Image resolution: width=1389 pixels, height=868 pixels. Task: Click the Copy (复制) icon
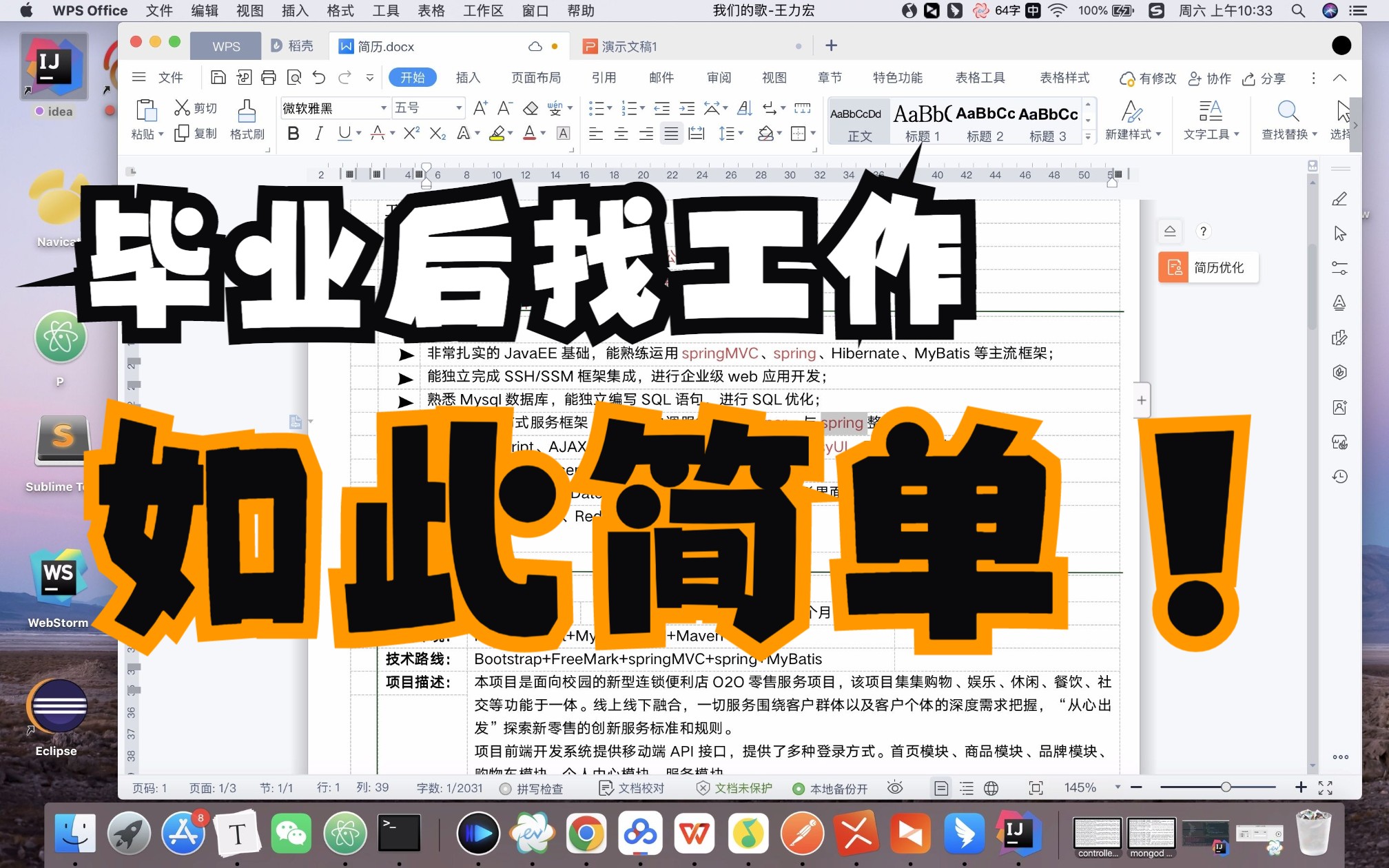(x=182, y=134)
